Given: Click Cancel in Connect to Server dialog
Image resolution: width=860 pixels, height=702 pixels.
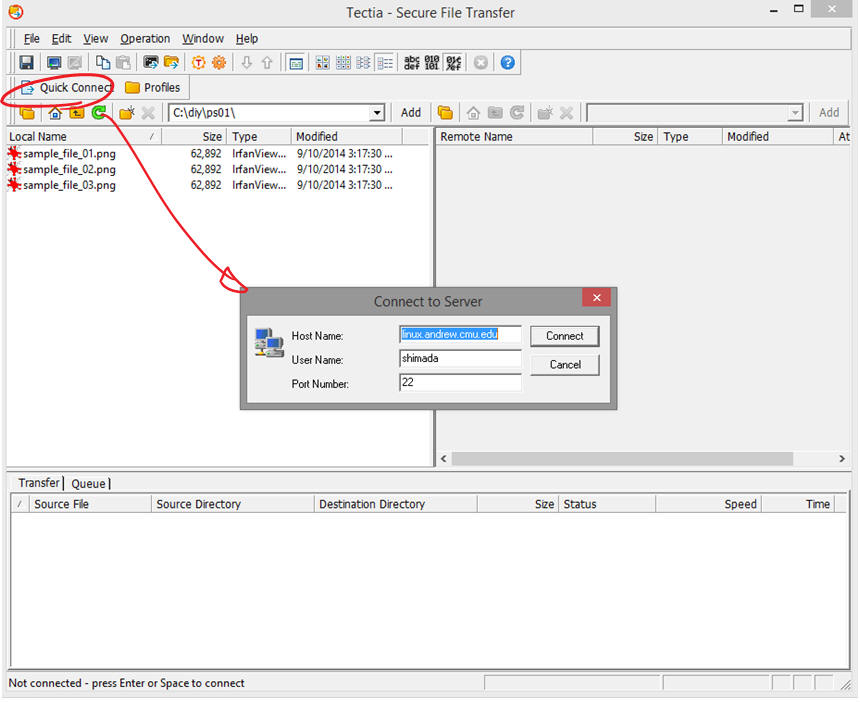Looking at the screenshot, I should click(564, 365).
